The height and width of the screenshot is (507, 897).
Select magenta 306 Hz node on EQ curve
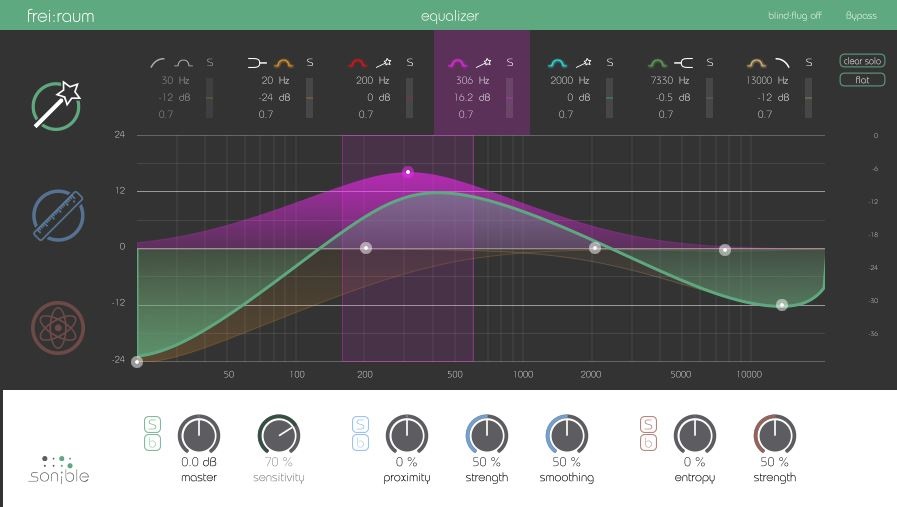click(408, 172)
